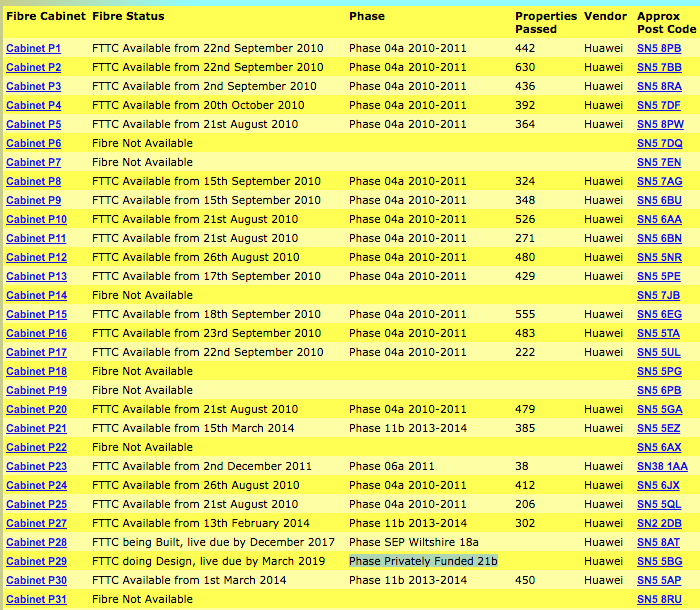Open the Cabinet P10 link
700x610 pixels.
coord(37,219)
